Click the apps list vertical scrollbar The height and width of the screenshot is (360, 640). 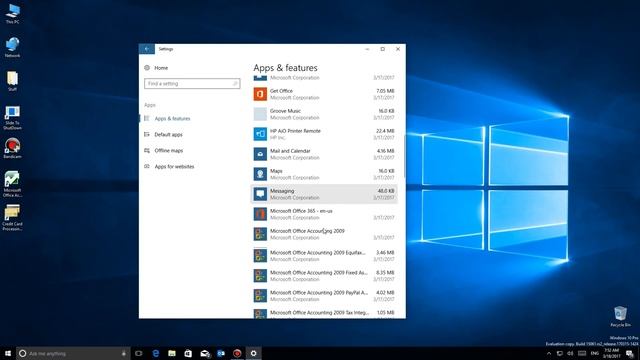coord(404,156)
